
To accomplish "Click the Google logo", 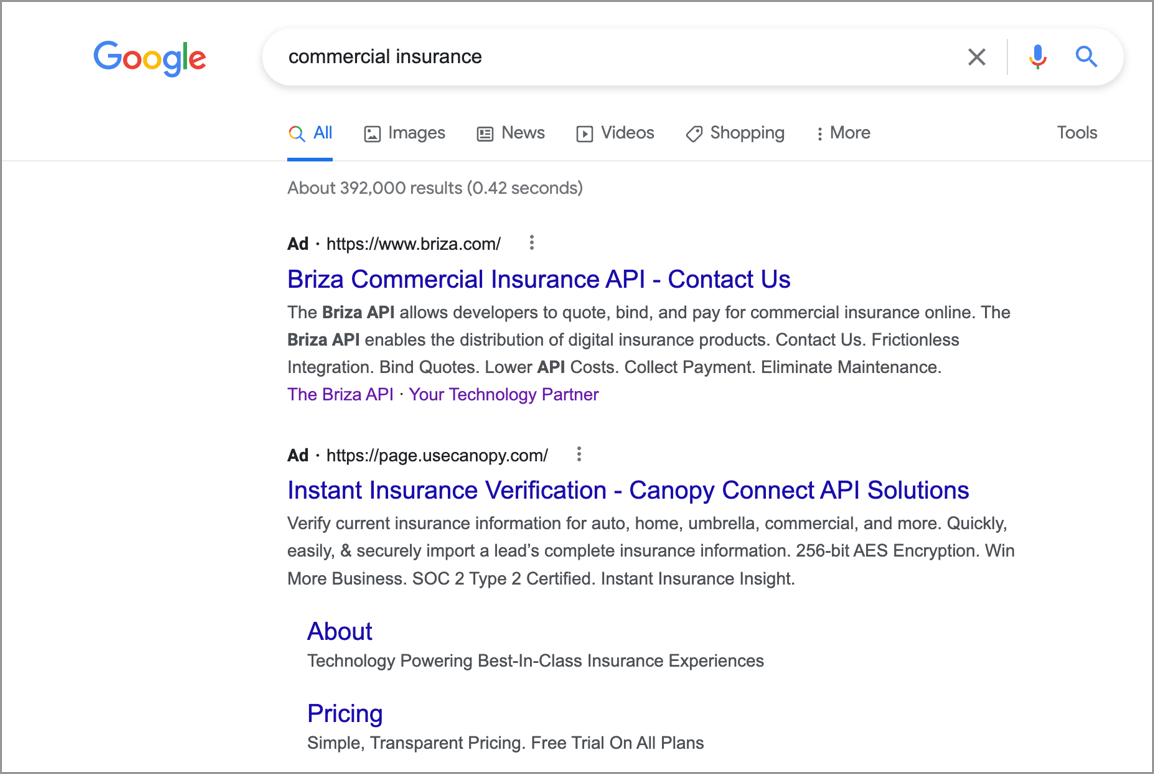I will tap(149, 58).
